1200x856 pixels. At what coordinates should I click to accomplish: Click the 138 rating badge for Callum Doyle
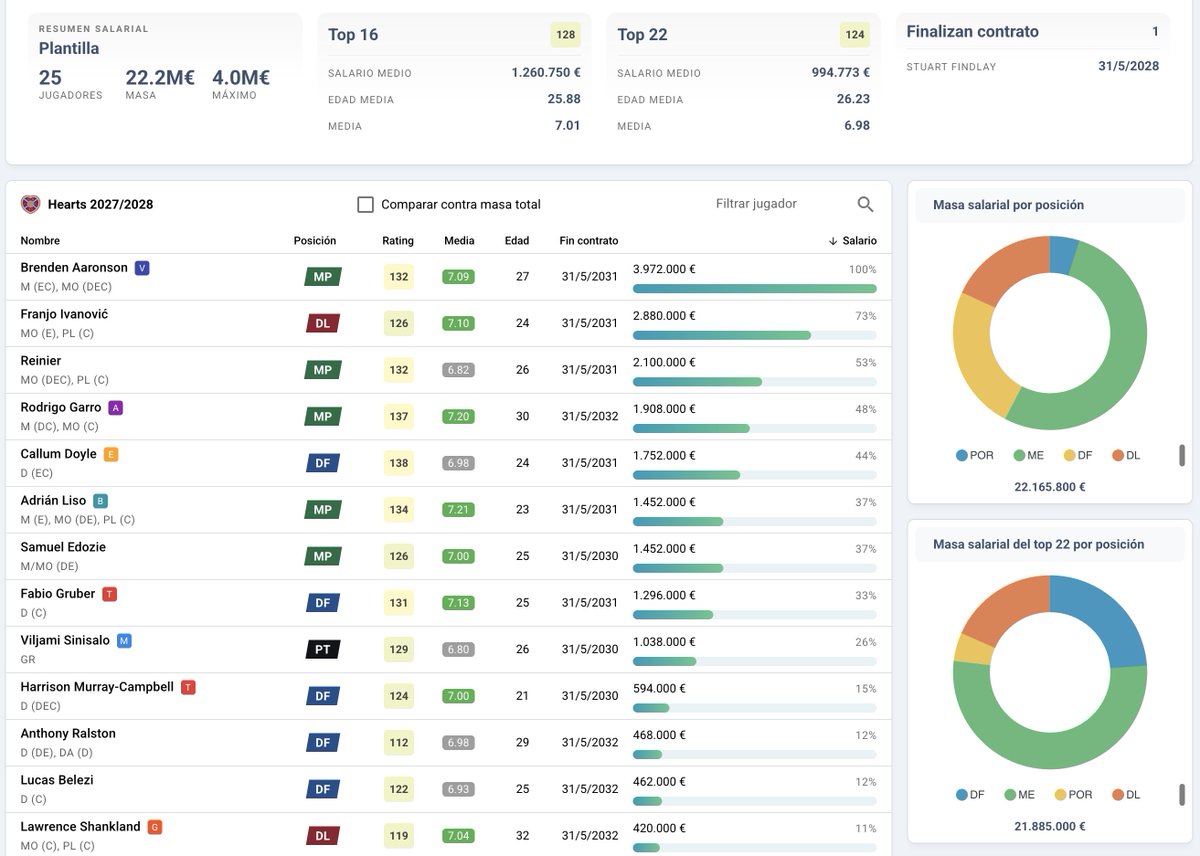tap(399, 463)
